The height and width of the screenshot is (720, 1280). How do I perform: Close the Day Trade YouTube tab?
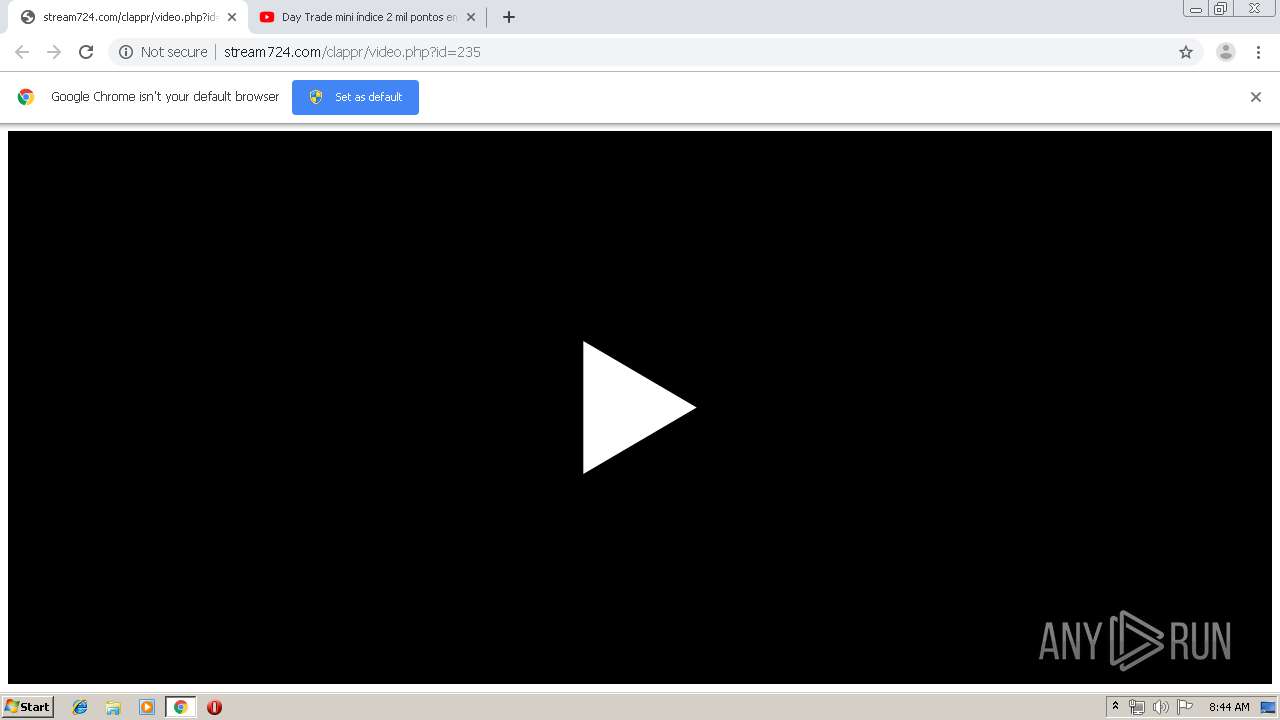(x=471, y=17)
